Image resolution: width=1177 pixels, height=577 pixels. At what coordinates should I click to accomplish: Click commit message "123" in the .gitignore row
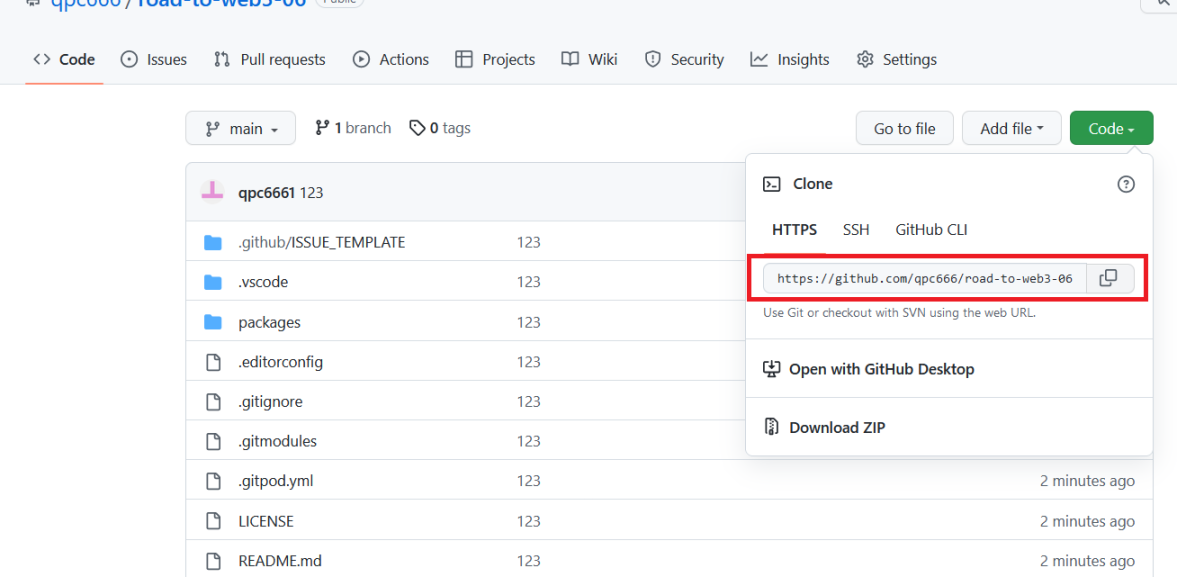(x=528, y=401)
